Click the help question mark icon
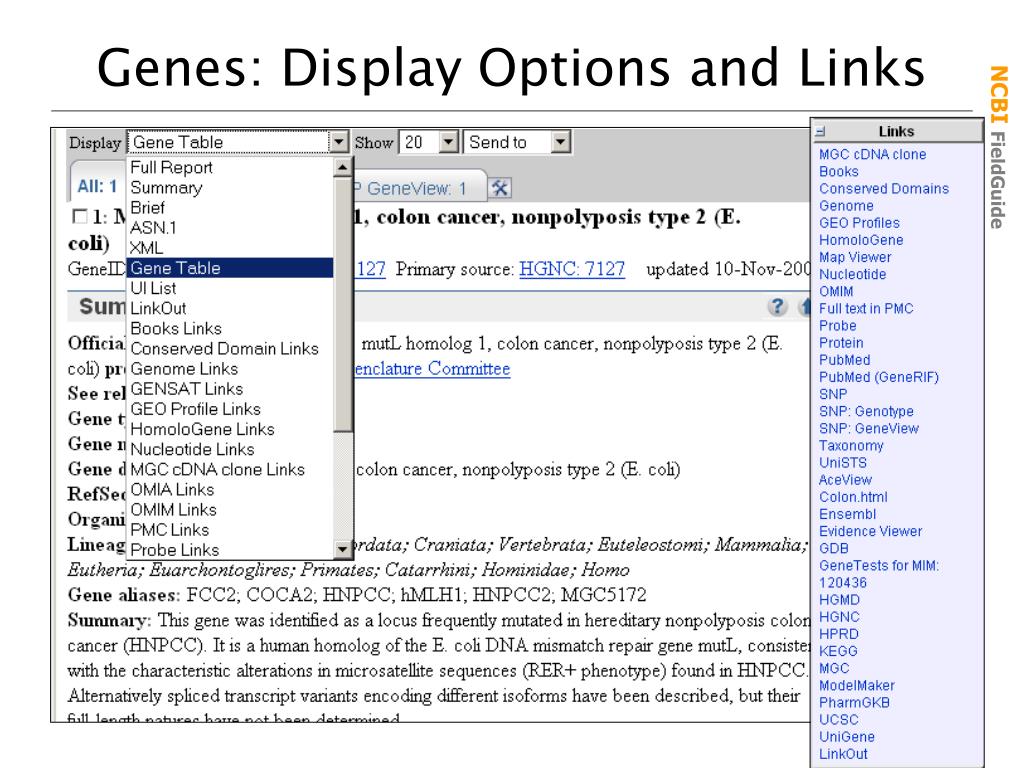The width and height of the screenshot is (1024, 768). (x=777, y=306)
